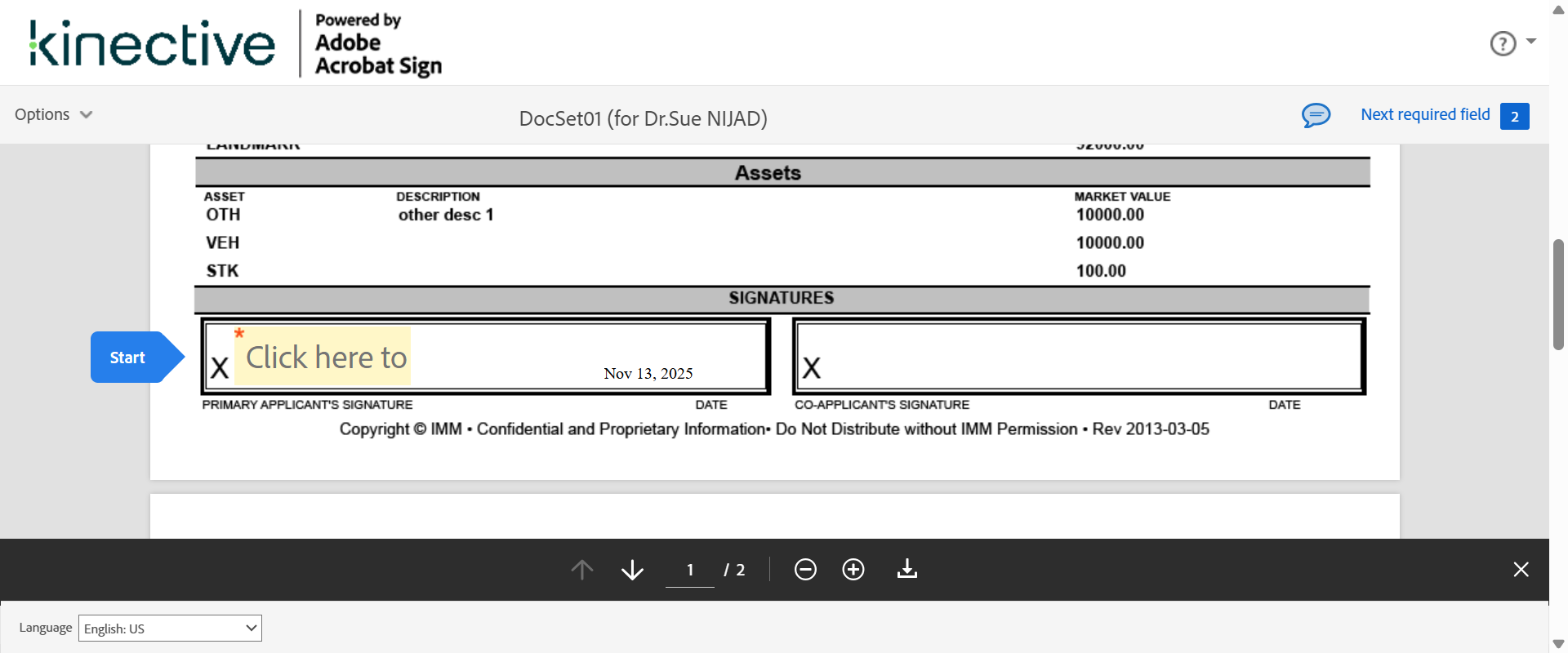Open the Language selector showing English: US
This screenshot has width=1568, height=653.
click(170, 629)
